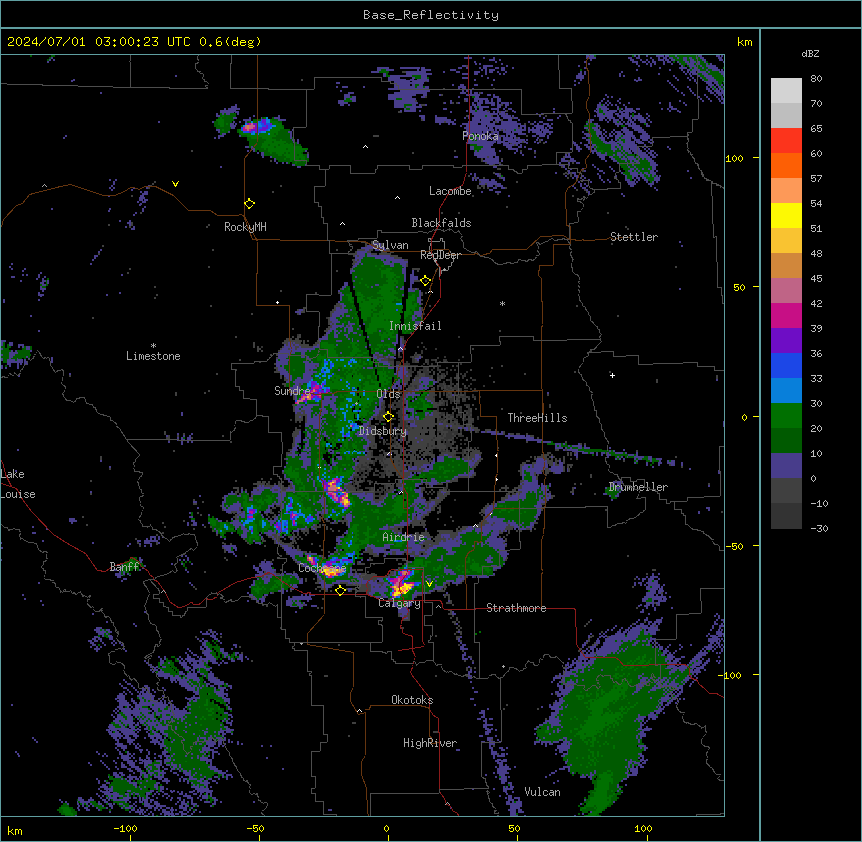Select the Sundre label
Screen dimensions: 862x842
(292, 391)
